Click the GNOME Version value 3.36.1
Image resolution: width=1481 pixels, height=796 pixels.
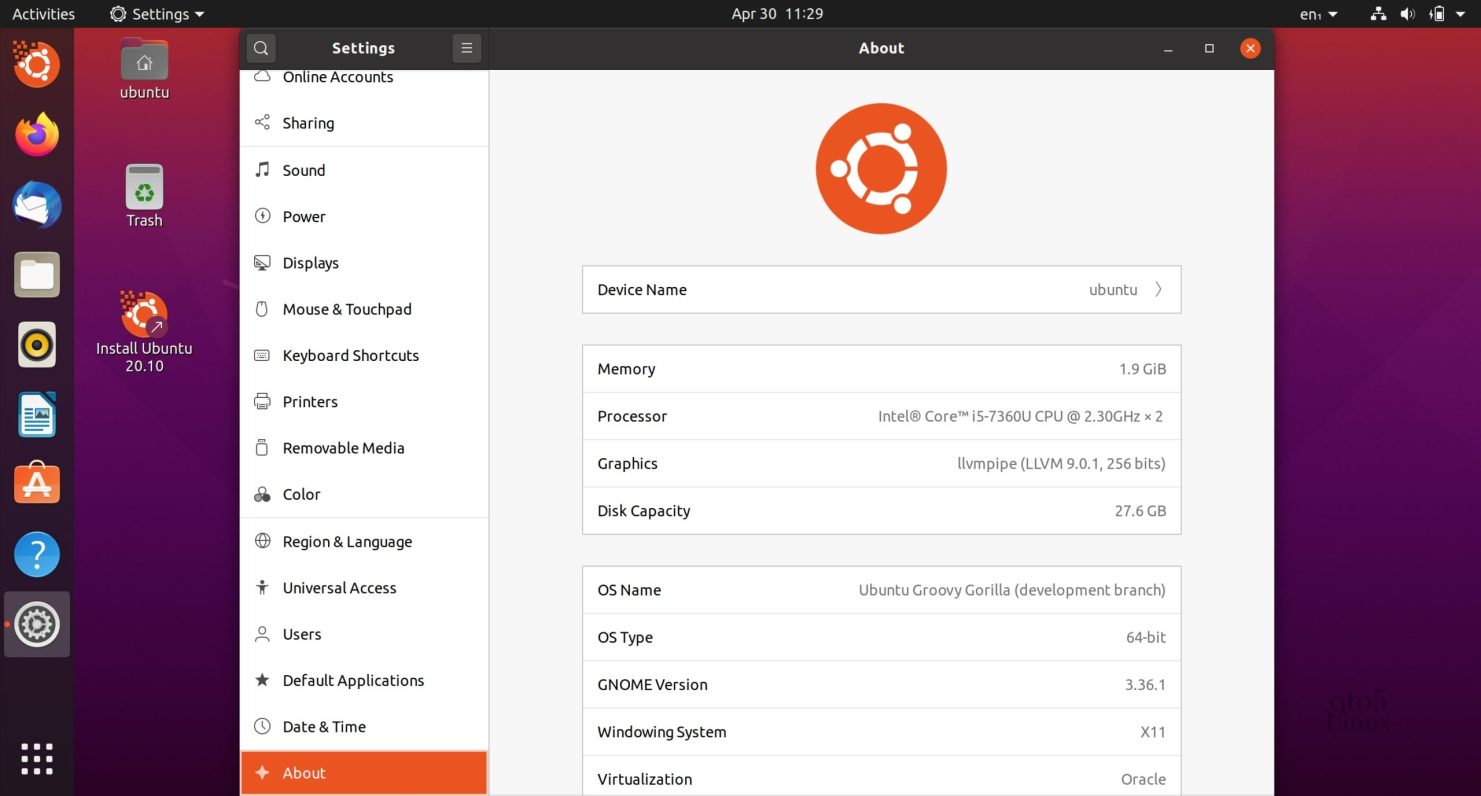1145,685
